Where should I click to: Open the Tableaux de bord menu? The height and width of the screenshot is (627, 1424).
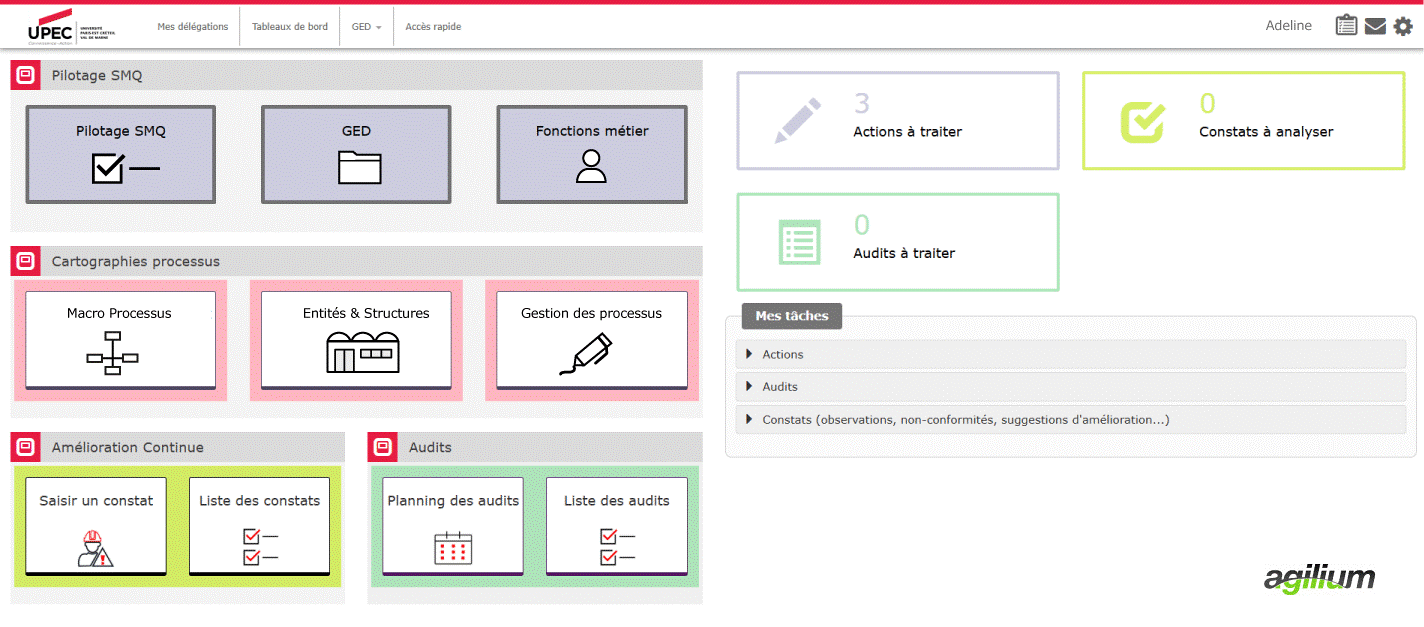click(289, 26)
